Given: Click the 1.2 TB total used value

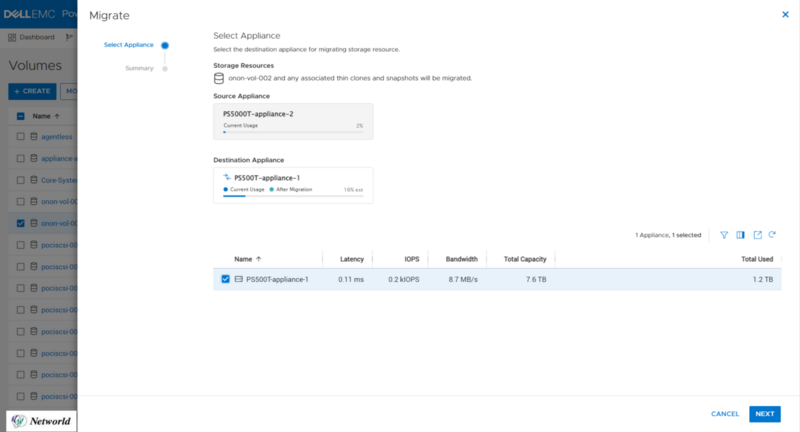Looking at the screenshot, I should (763, 279).
